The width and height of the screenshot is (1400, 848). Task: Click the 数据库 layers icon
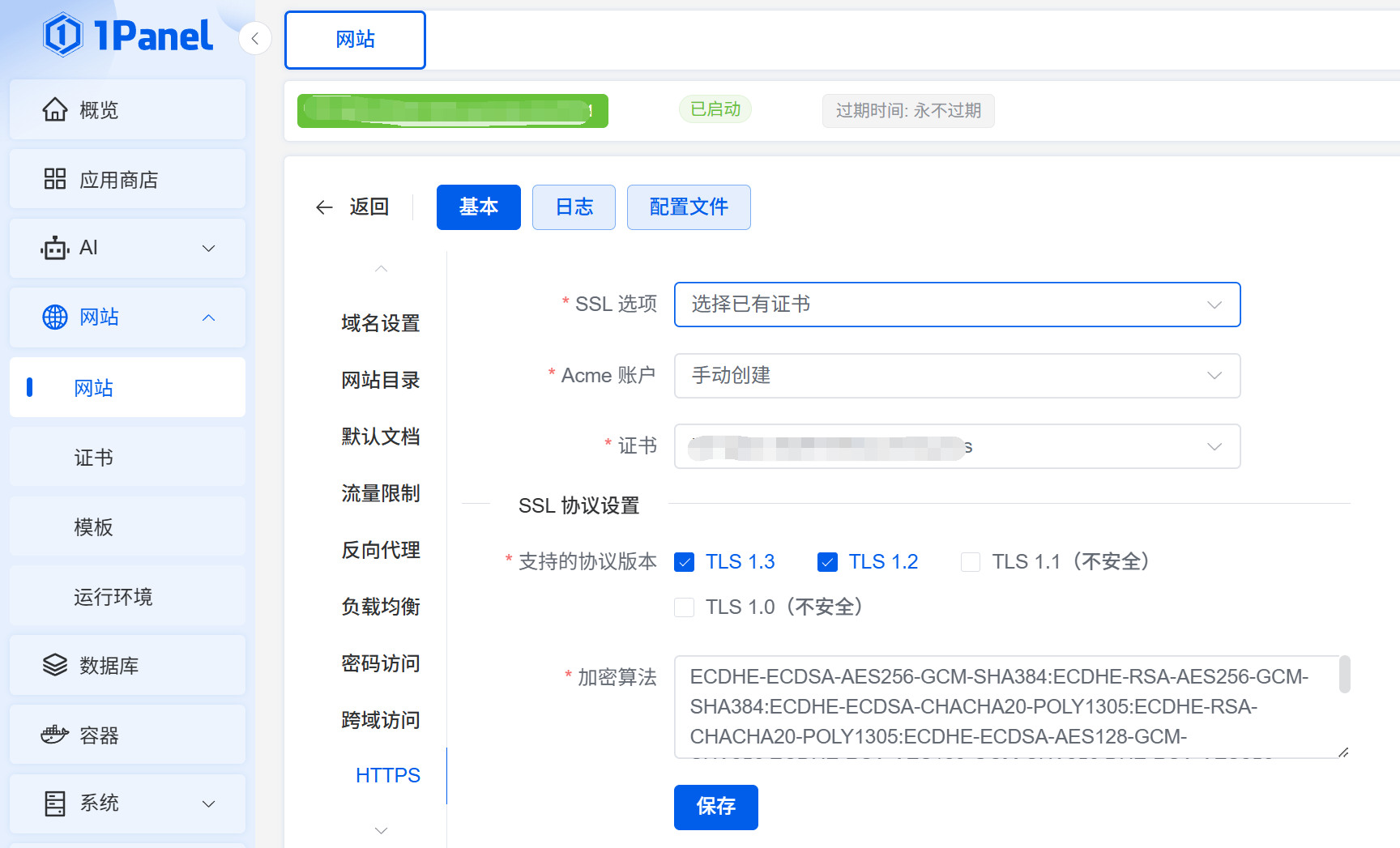[x=55, y=665]
